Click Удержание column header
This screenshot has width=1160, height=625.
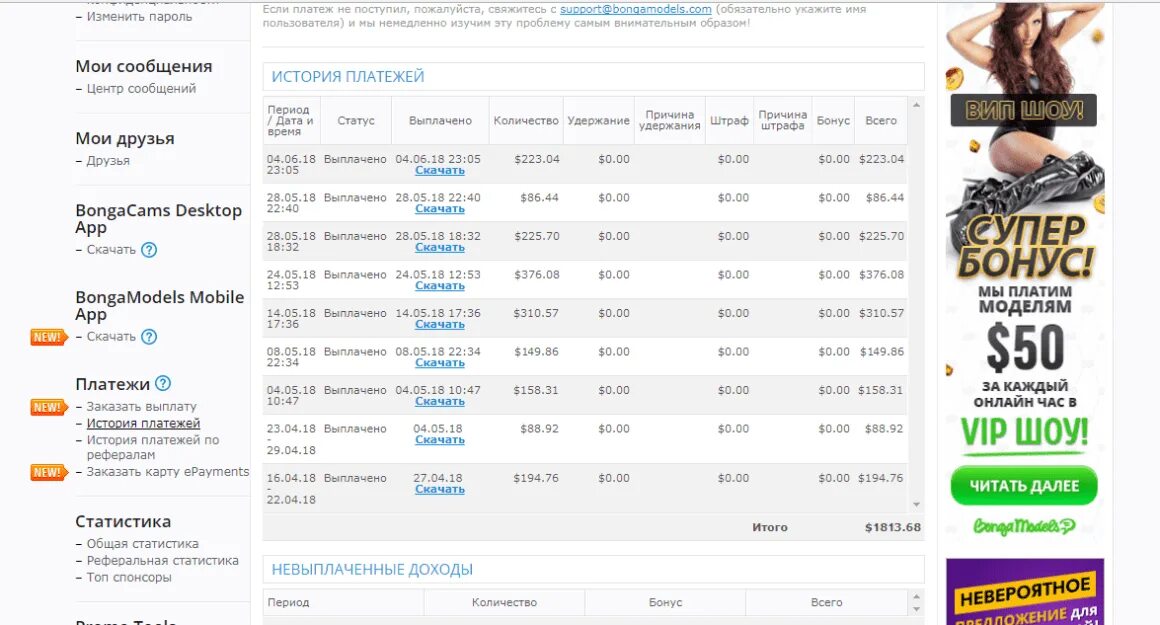point(598,121)
